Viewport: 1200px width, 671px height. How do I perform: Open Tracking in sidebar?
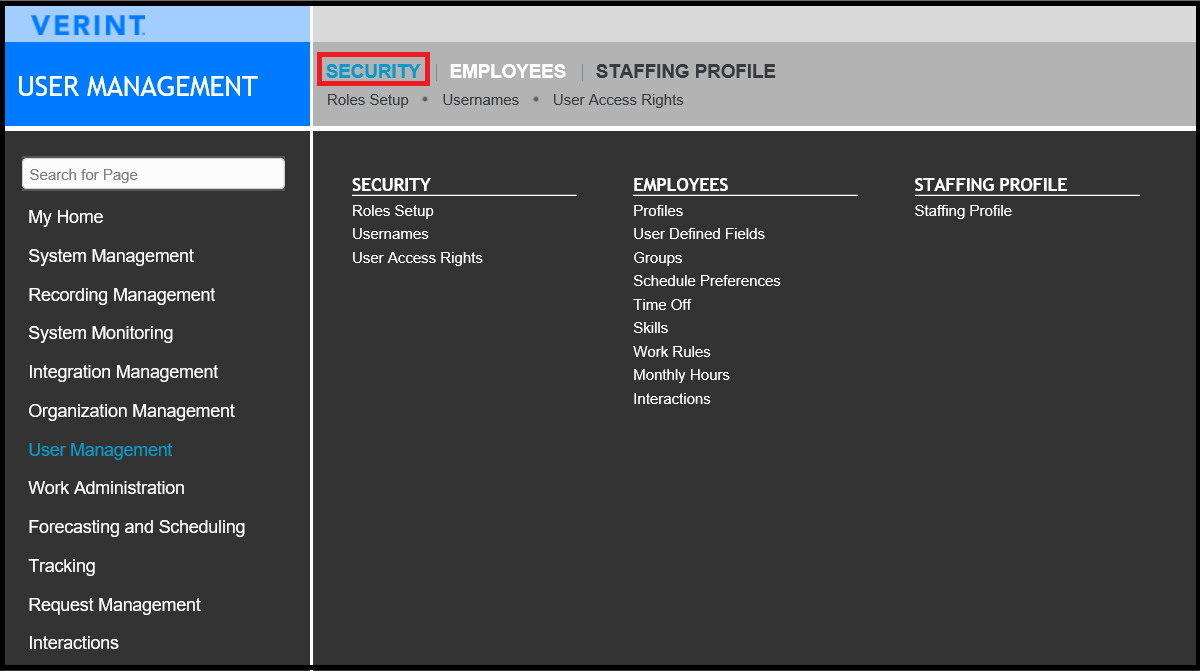pos(62,566)
